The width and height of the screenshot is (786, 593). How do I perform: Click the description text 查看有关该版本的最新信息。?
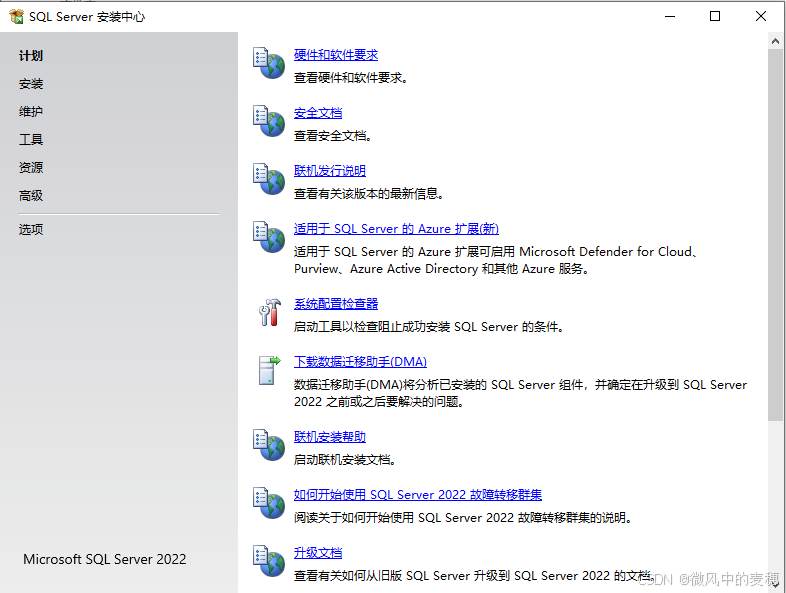click(369, 194)
